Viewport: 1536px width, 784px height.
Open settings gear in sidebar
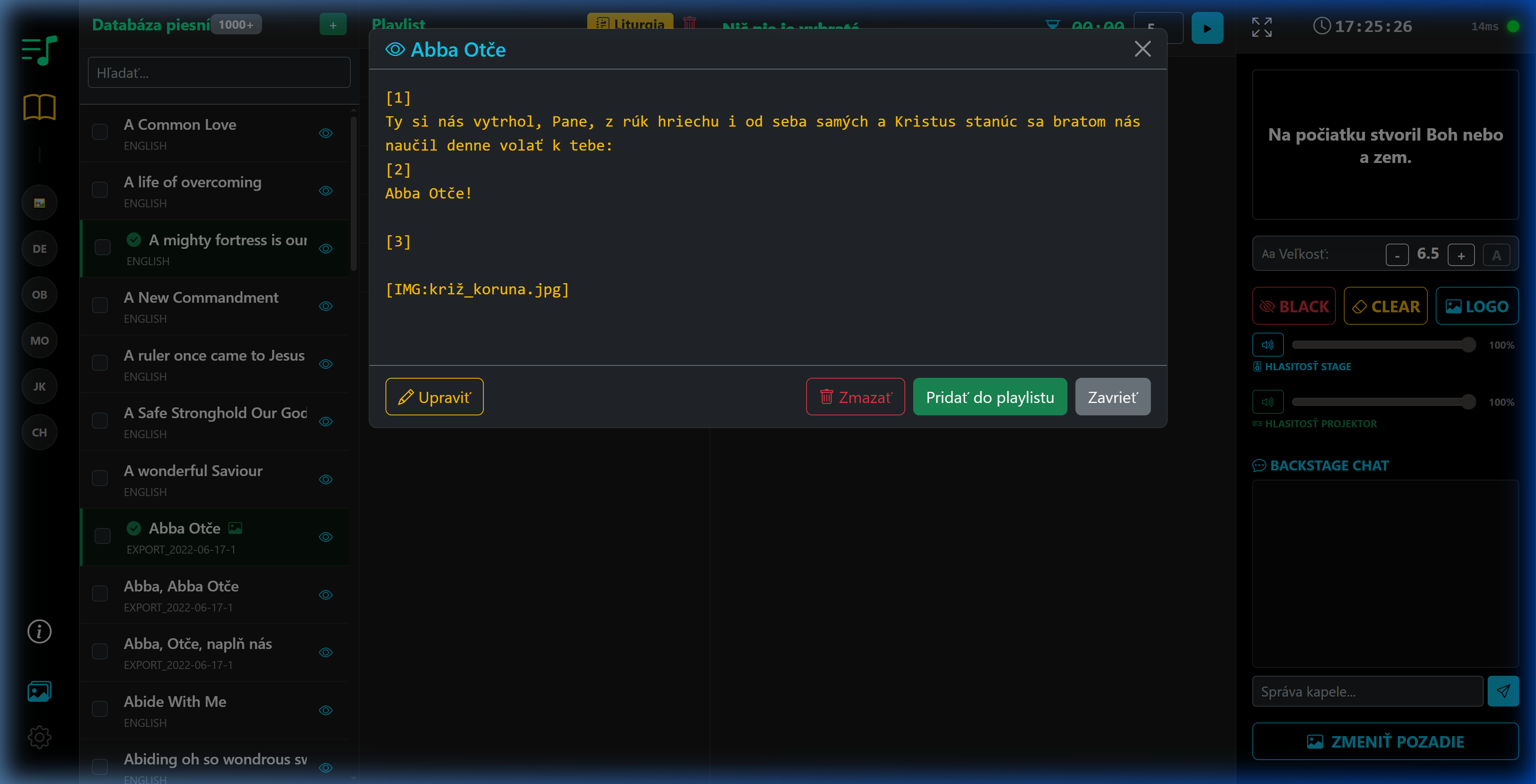(x=40, y=738)
